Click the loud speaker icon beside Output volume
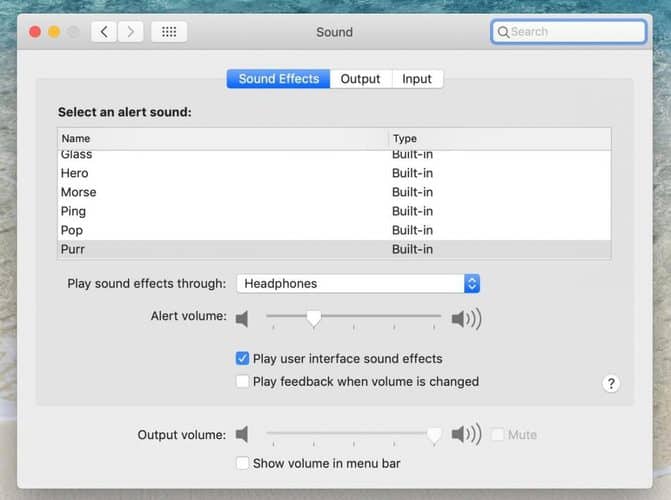The width and height of the screenshot is (671, 500). (466, 434)
